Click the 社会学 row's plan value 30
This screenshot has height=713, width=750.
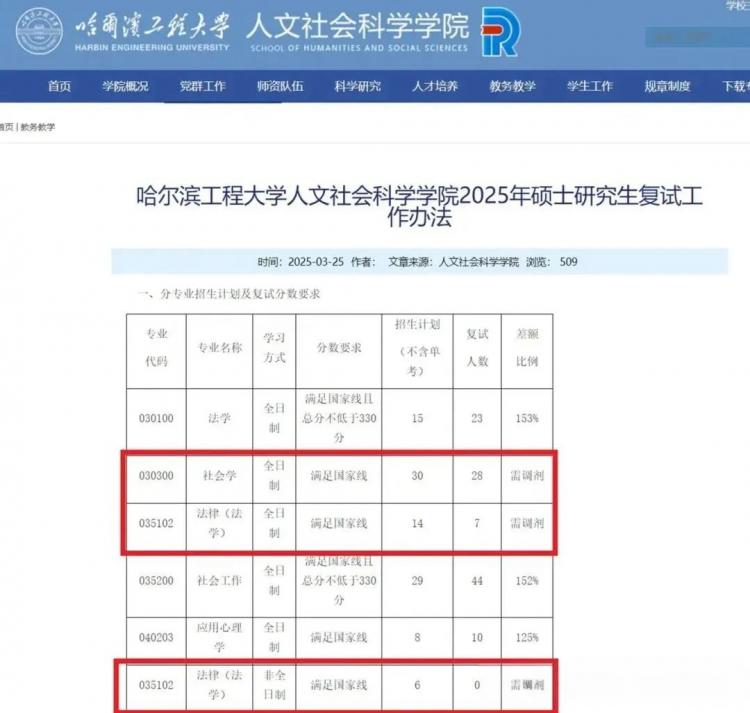coord(417,476)
